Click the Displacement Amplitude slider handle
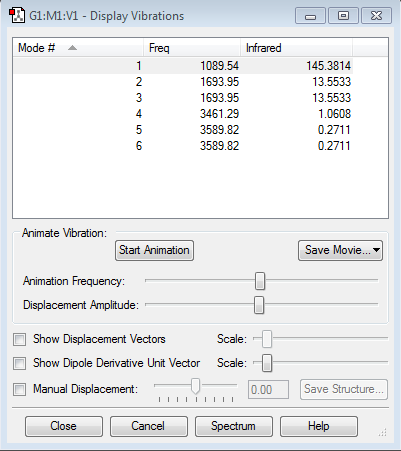This screenshot has height=451, width=401. (x=259, y=305)
